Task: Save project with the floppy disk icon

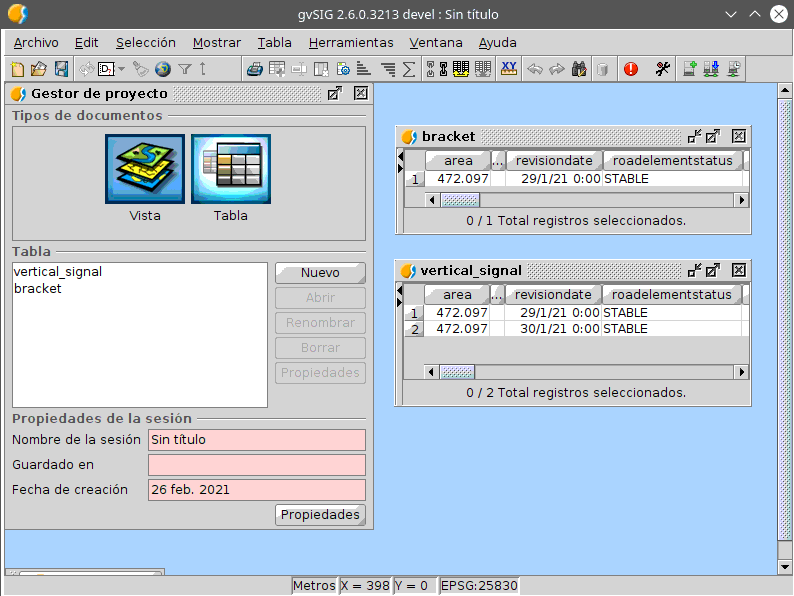Action: point(61,69)
